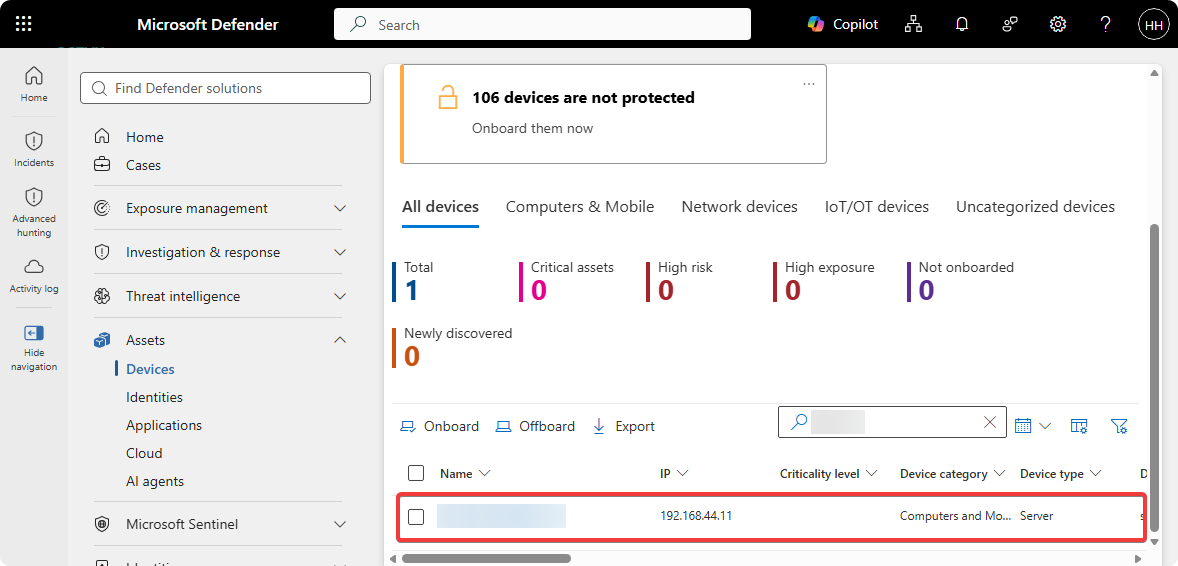Open the tenant hierarchy icon in header

pyautogui.click(x=914, y=24)
